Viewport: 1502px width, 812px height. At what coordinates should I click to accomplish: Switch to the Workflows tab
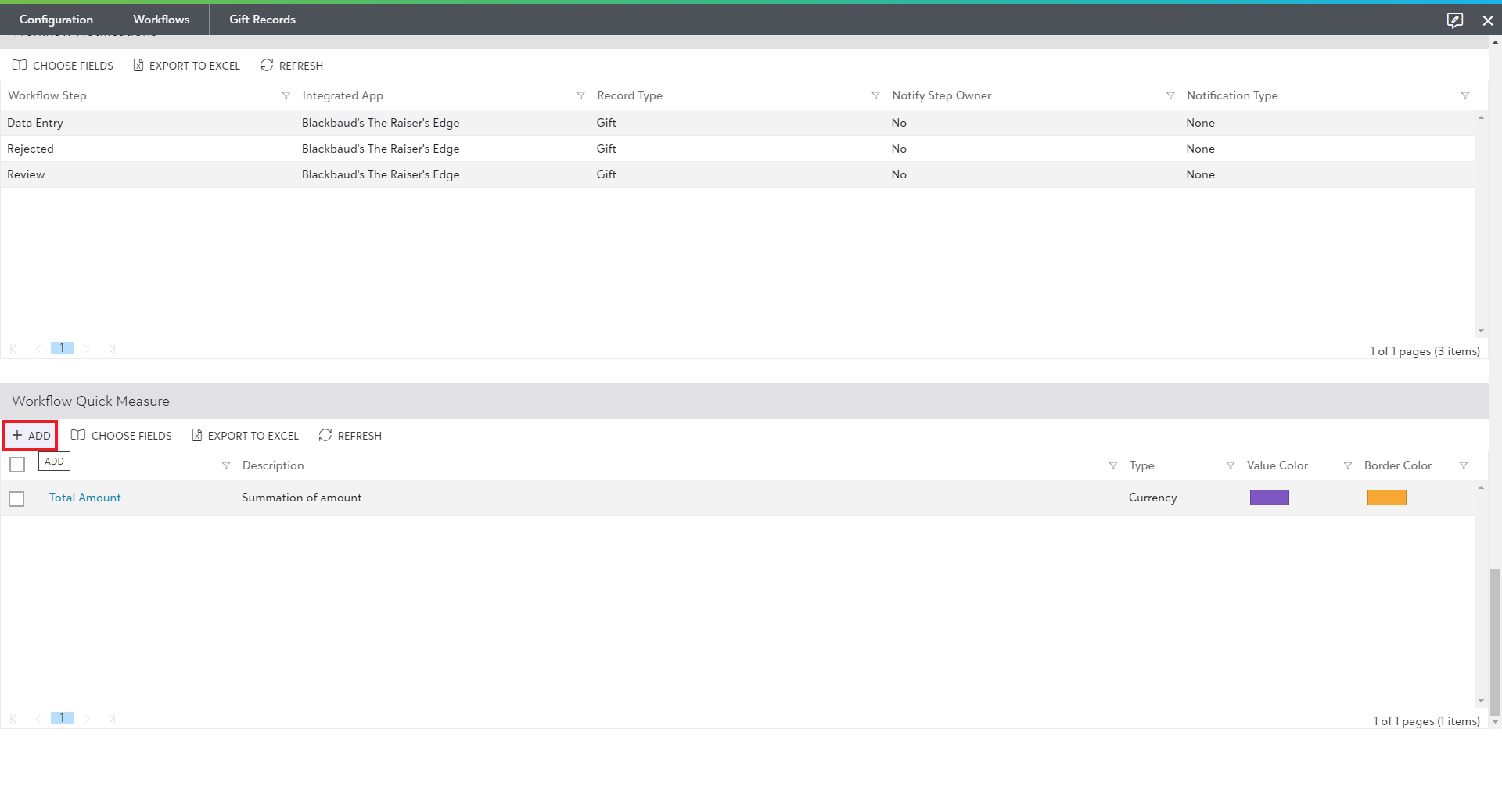161,20
